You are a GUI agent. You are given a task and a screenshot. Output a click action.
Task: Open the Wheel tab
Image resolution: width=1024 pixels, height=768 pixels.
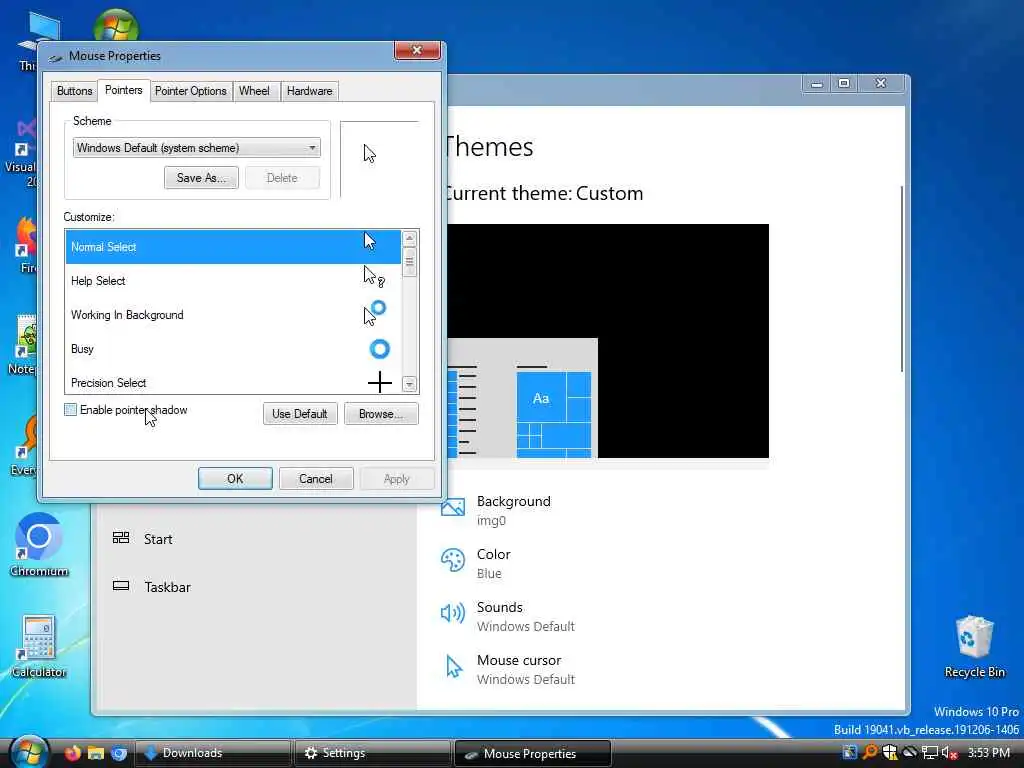[x=254, y=91]
